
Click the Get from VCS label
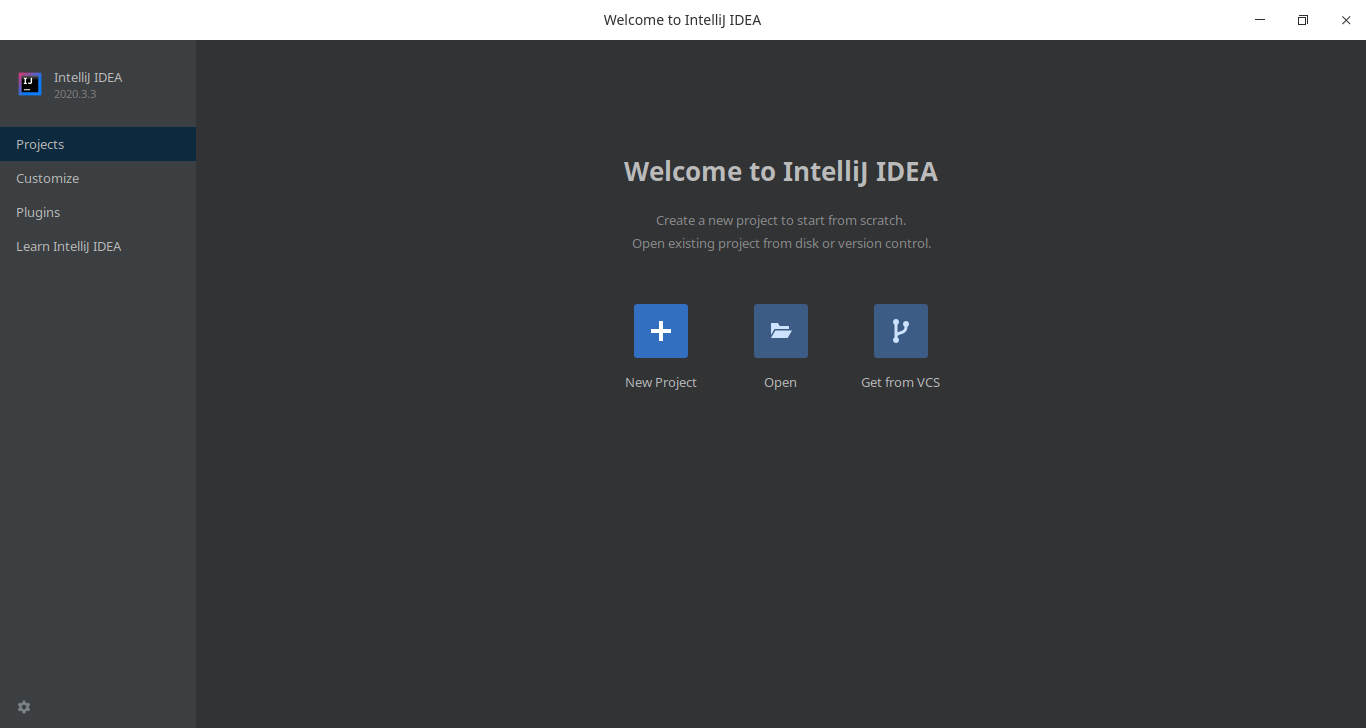click(900, 381)
